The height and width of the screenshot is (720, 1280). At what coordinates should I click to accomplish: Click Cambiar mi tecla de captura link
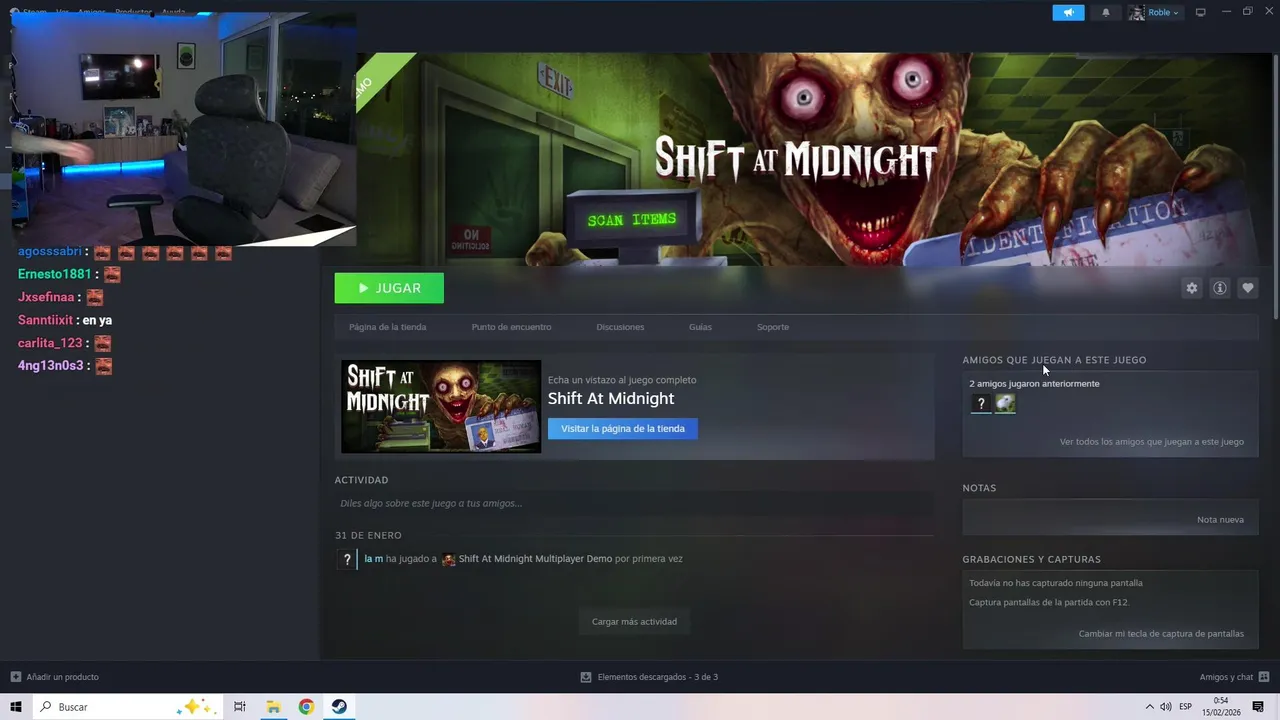tap(1161, 633)
